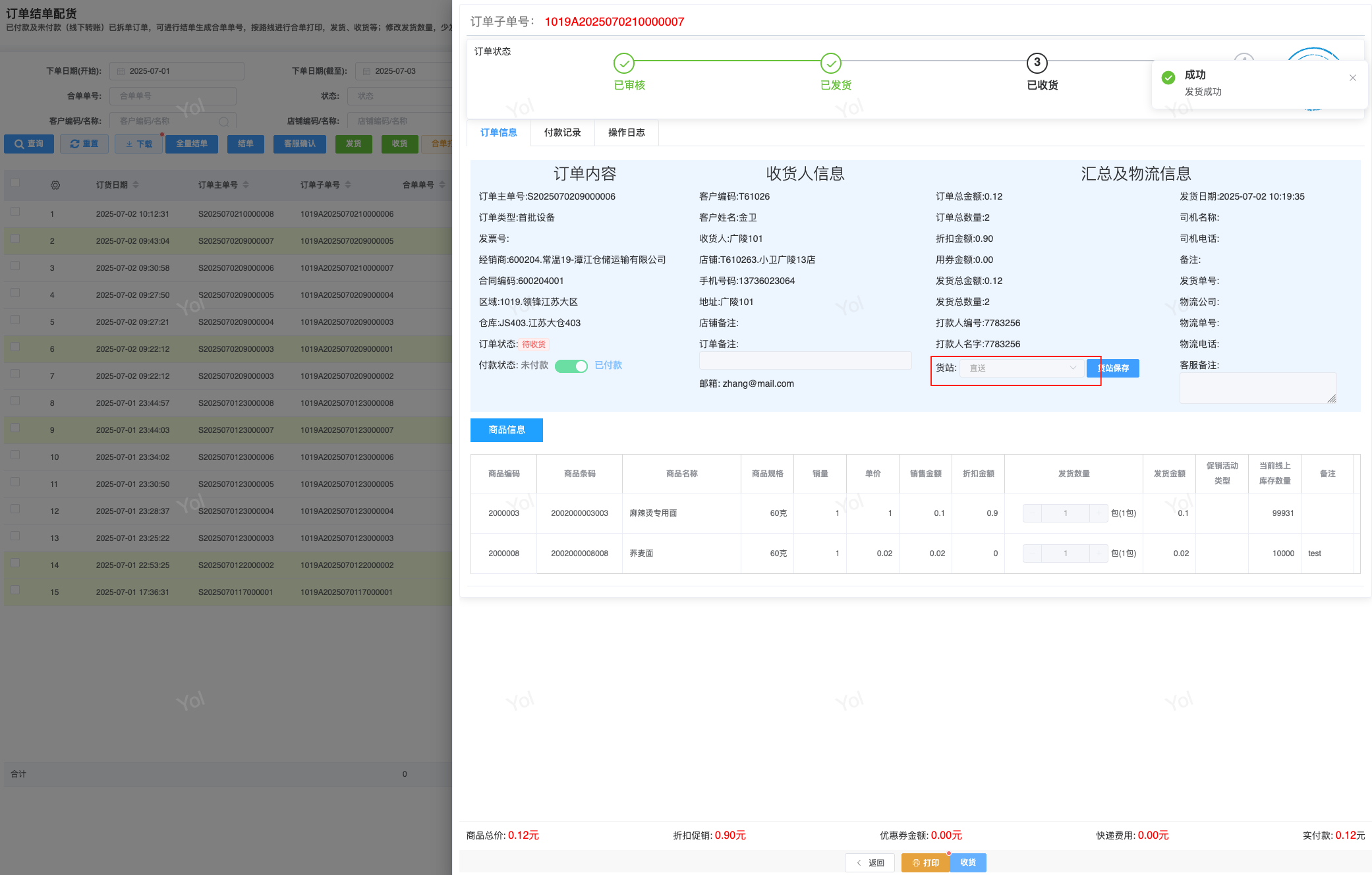Switch to the 付款记录 tab

tap(562, 132)
